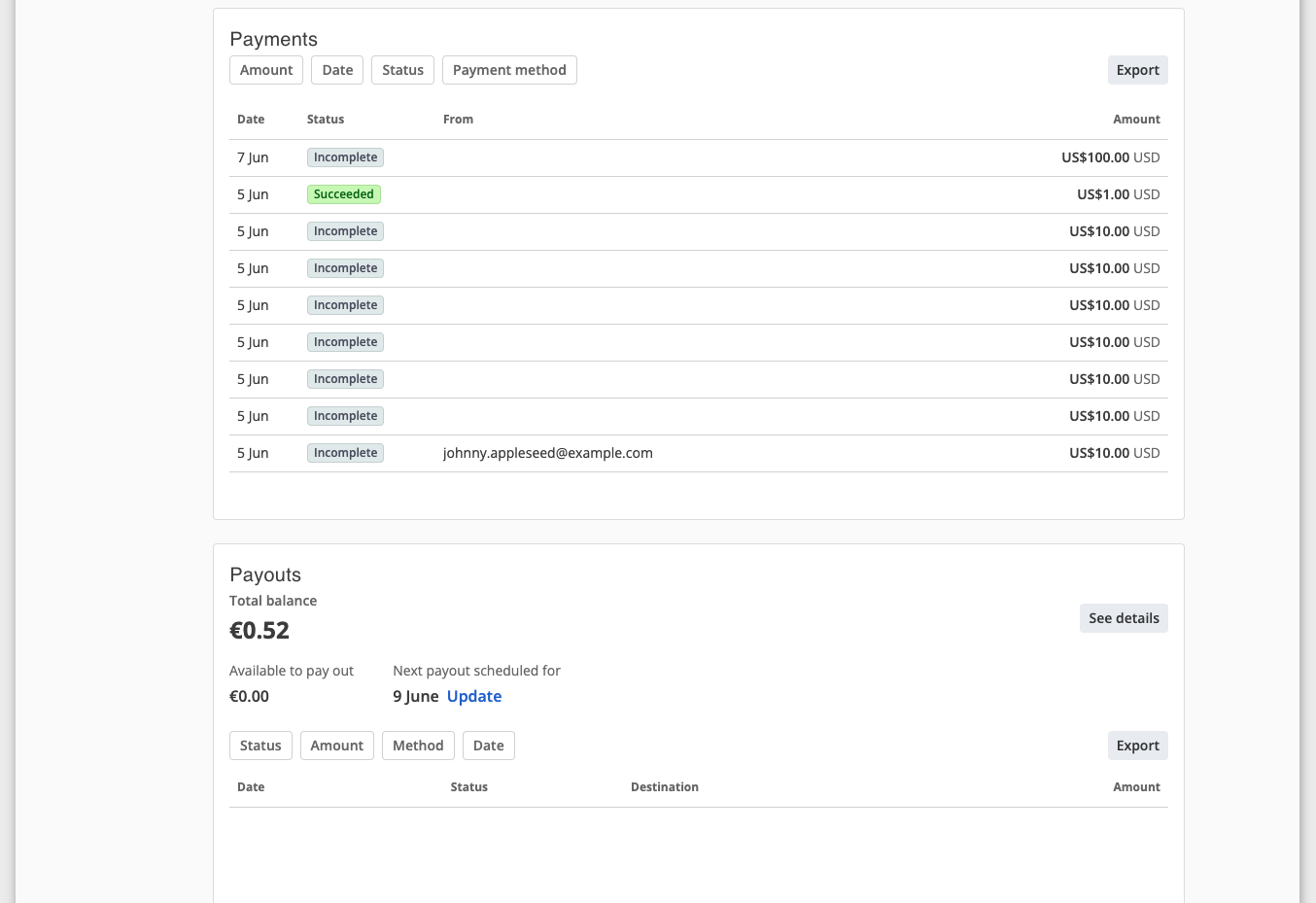Update the next payout schedule
This screenshot has height=903, width=1316.
coord(473,696)
